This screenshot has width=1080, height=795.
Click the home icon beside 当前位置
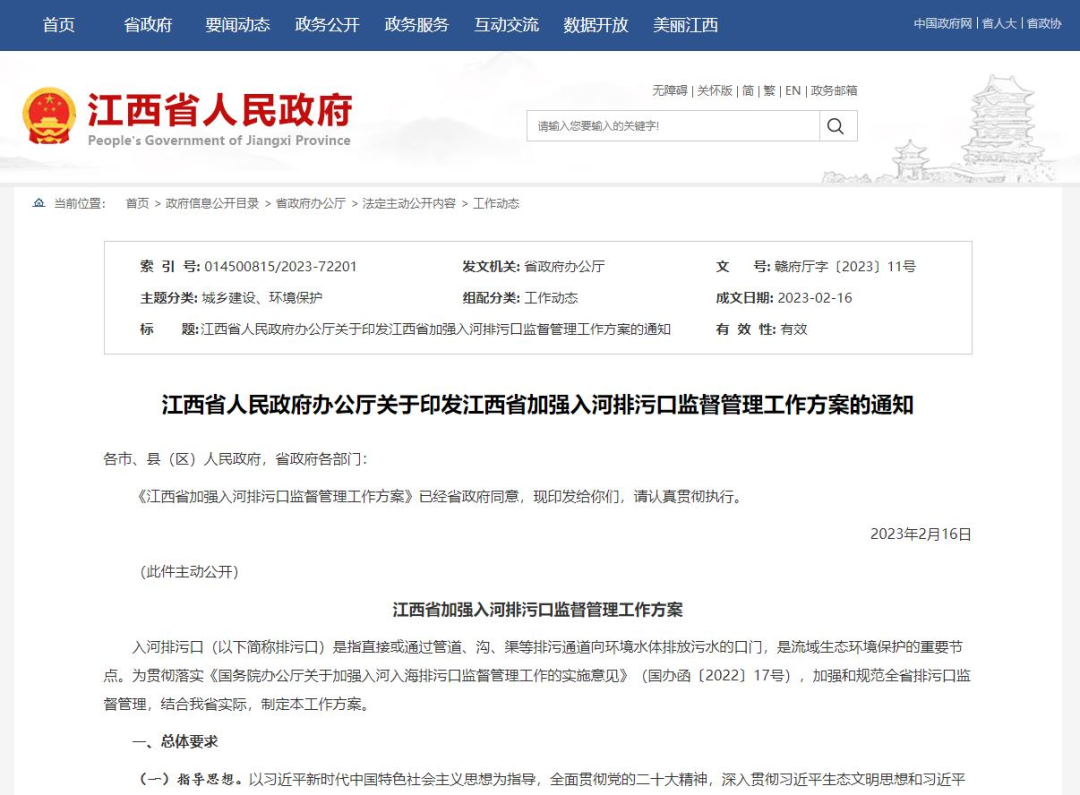coord(39,203)
